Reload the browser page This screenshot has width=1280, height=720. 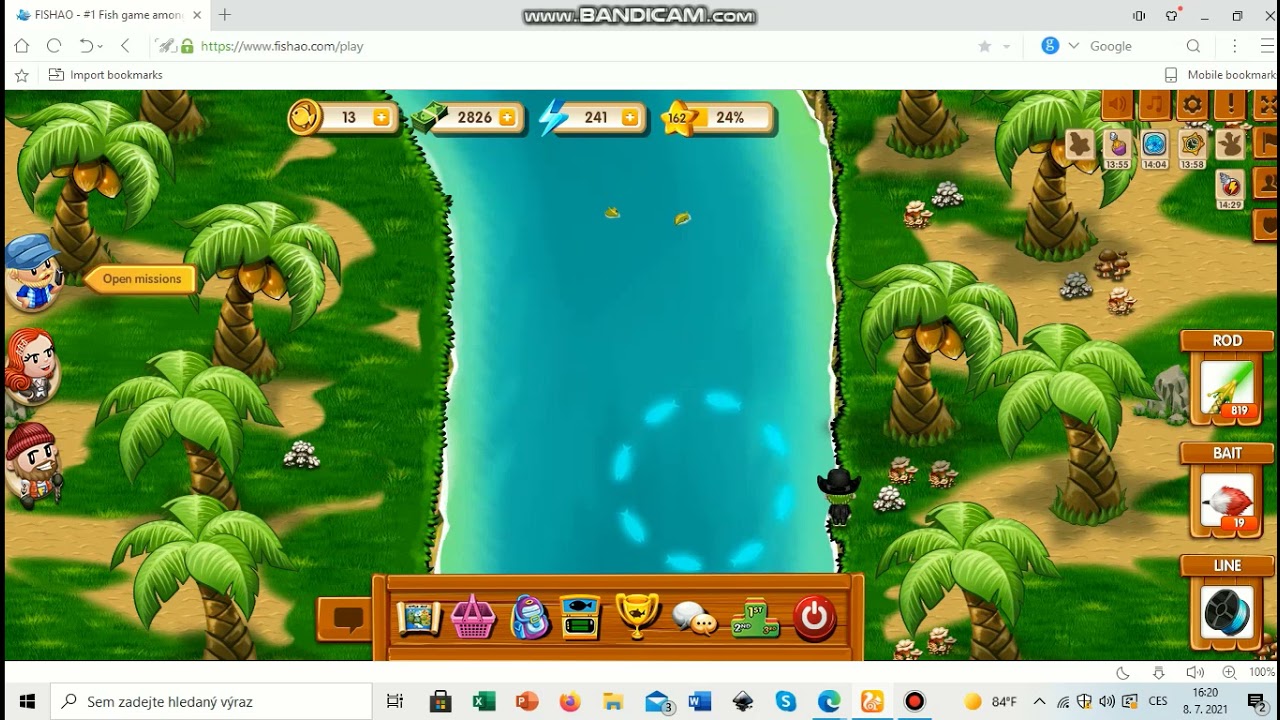point(54,46)
